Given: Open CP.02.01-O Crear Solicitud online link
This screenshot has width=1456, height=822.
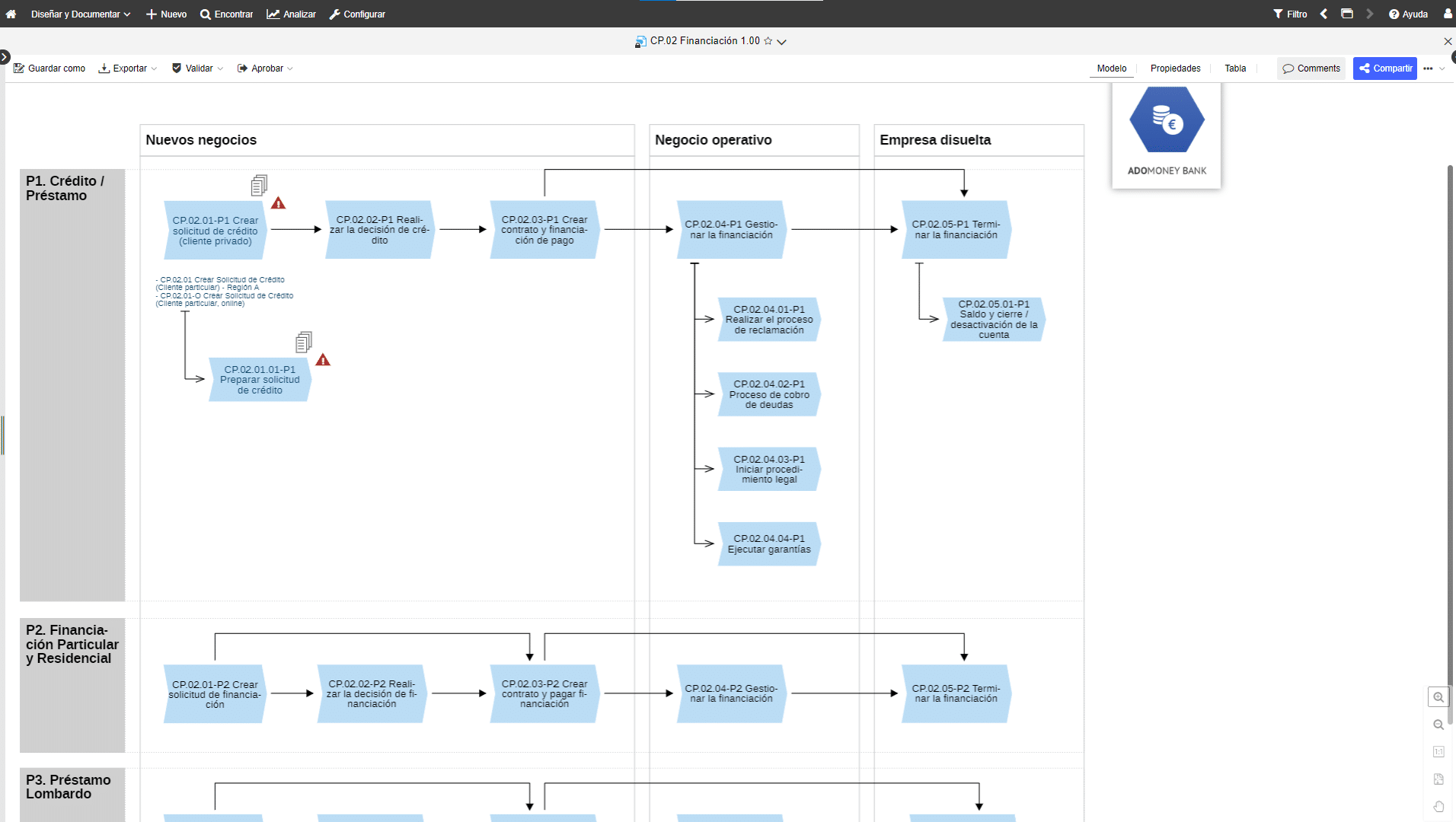Looking at the screenshot, I should pos(225,300).
